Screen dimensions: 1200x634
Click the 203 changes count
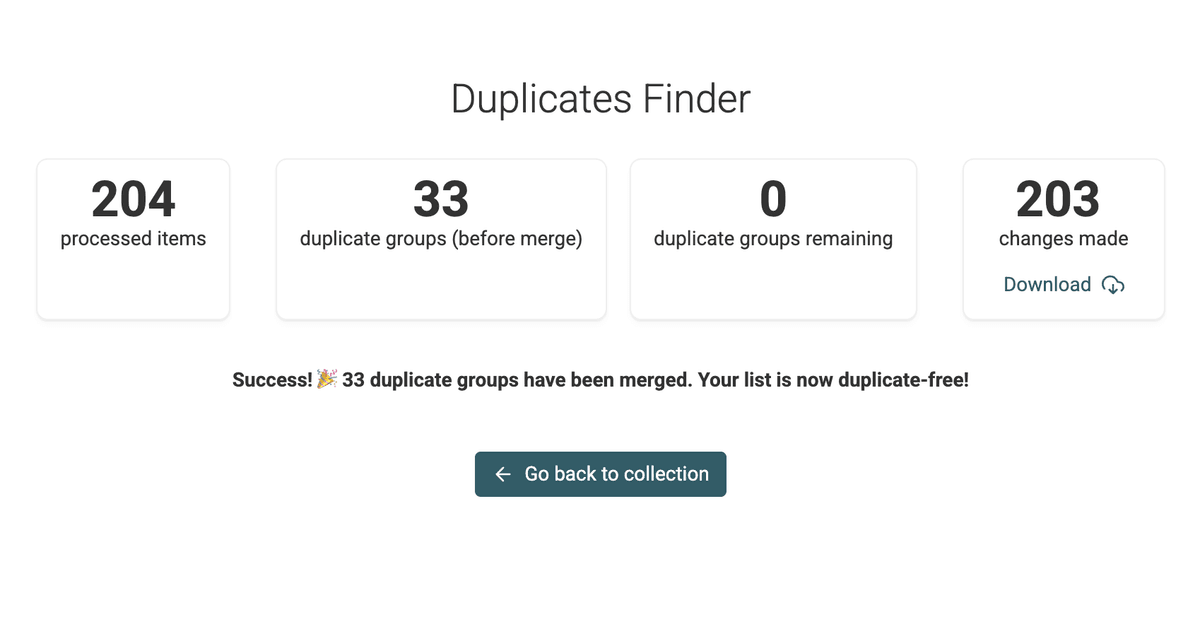click(x=1058, y=199)
